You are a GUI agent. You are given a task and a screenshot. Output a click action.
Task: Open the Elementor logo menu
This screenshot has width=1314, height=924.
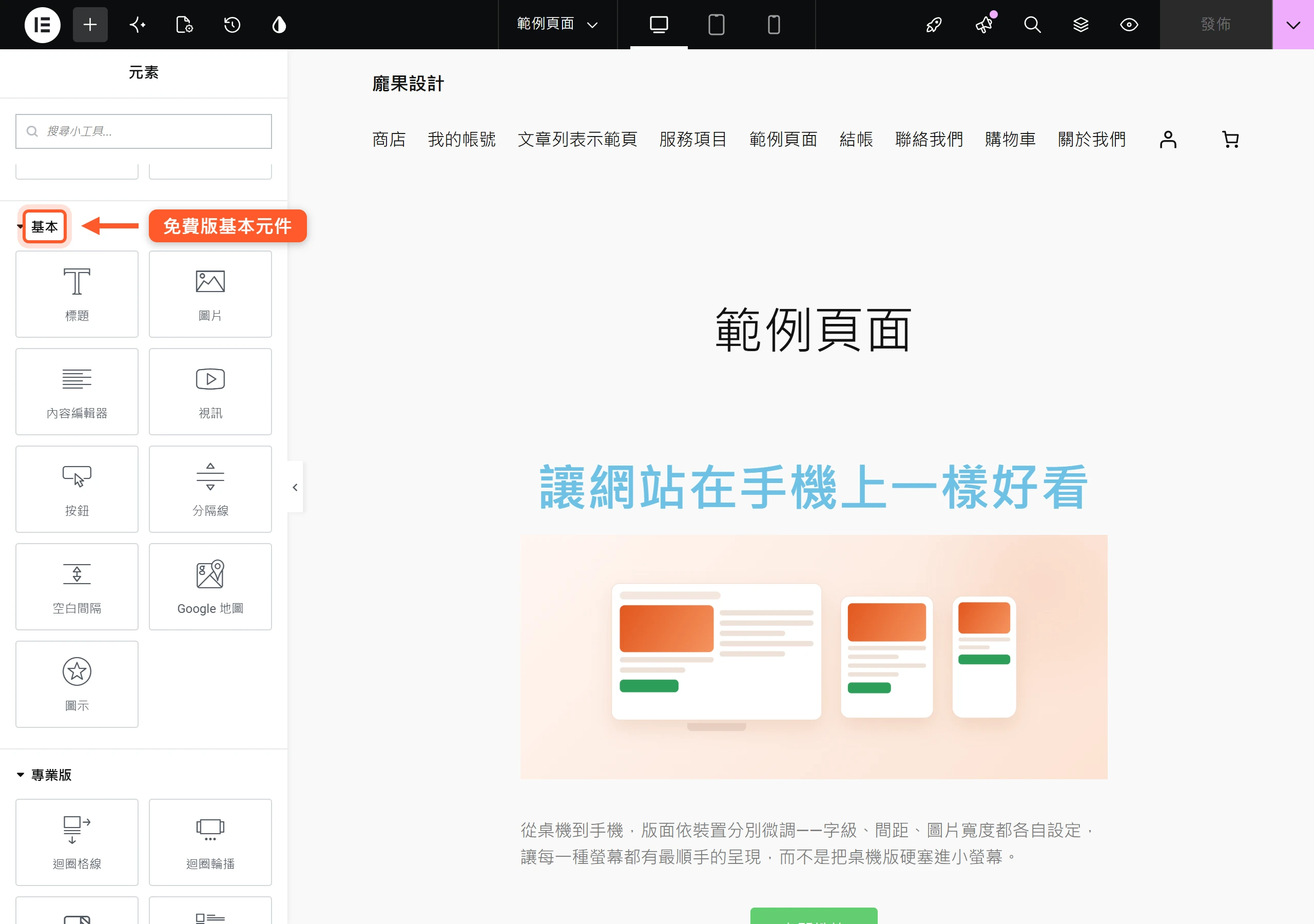pyautogui.click(x=42, y=25)
